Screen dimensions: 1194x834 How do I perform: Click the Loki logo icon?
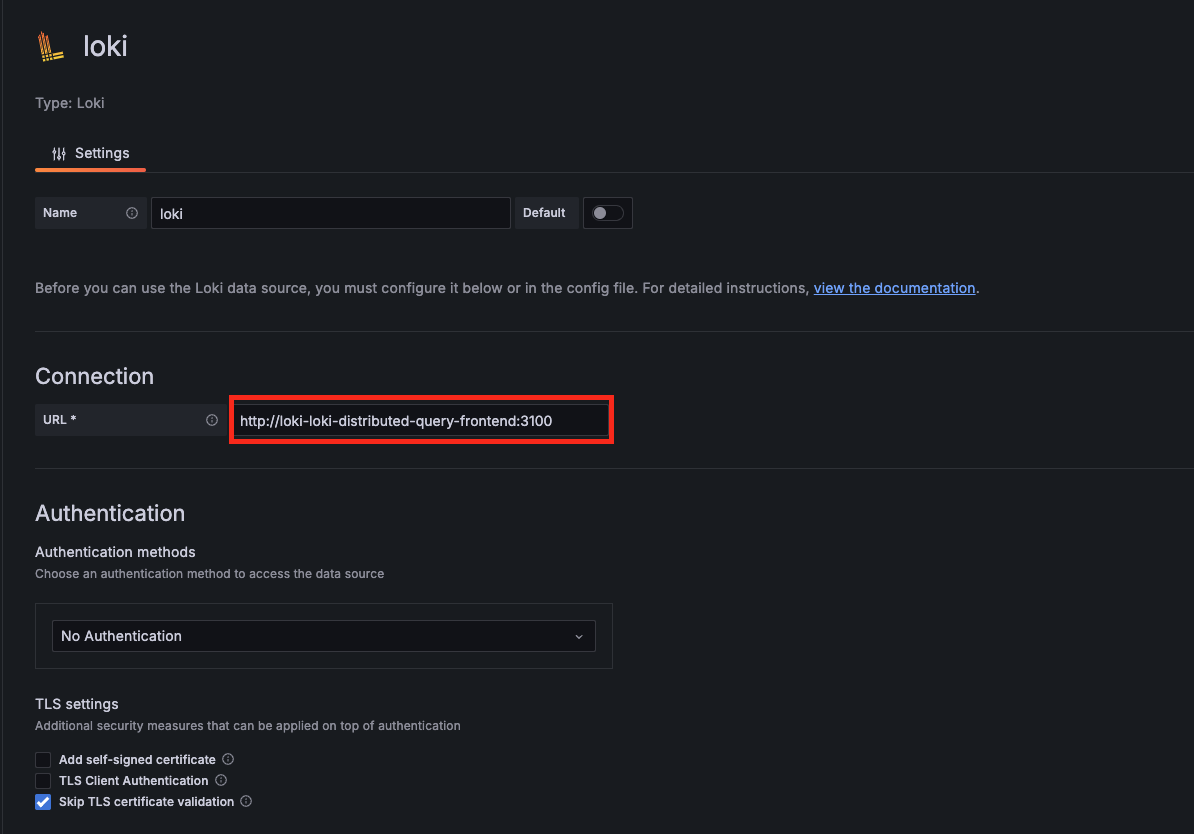[x=51, y=46]
